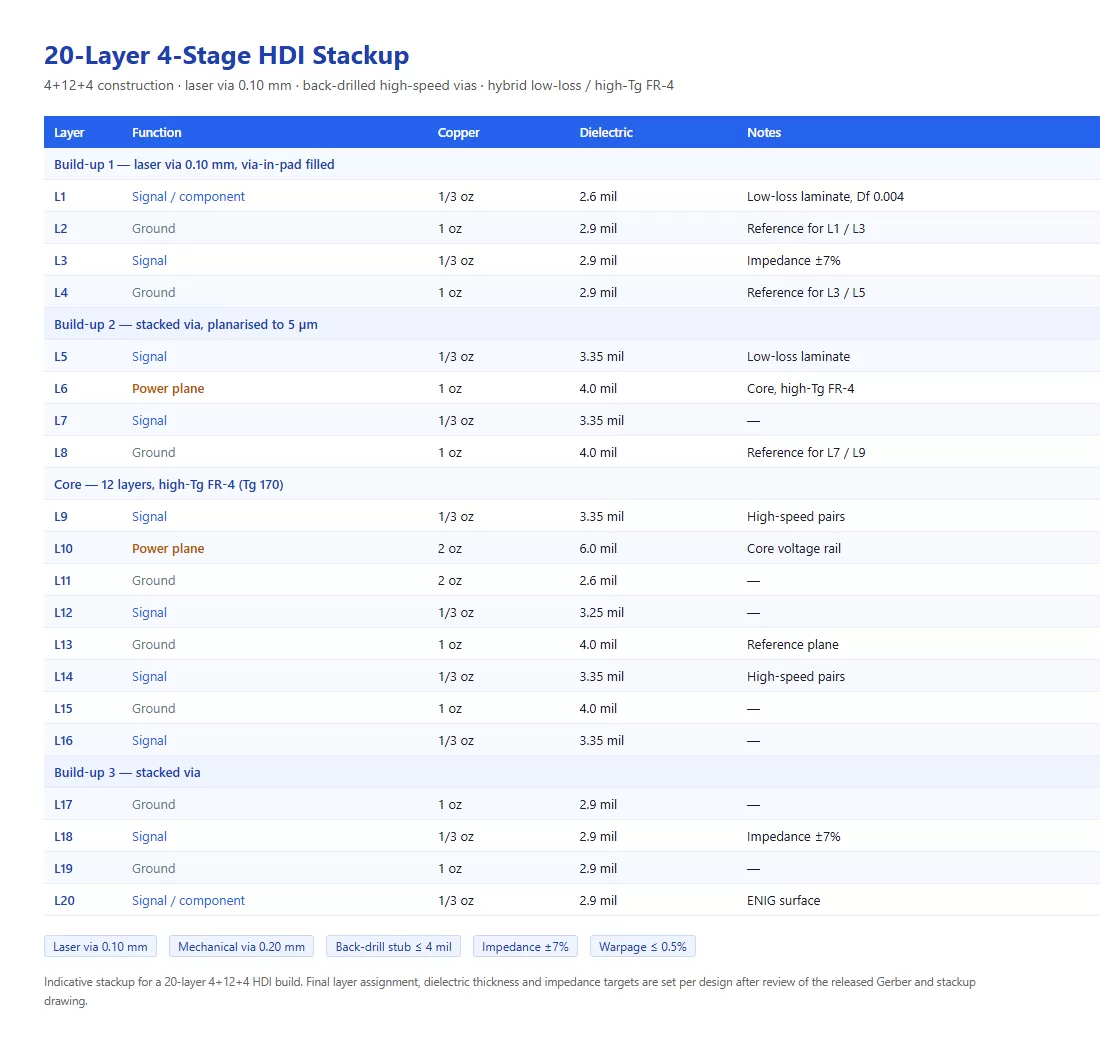Click the "Copper" column header

[459, 133]
